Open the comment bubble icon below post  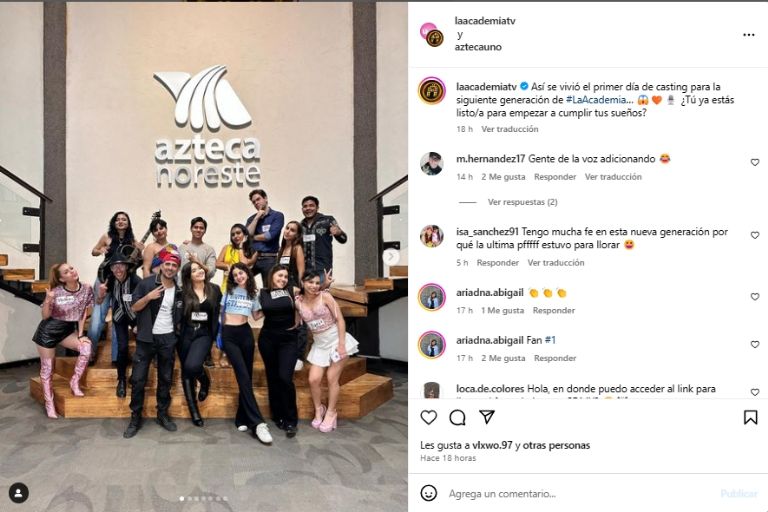(457, 417)
